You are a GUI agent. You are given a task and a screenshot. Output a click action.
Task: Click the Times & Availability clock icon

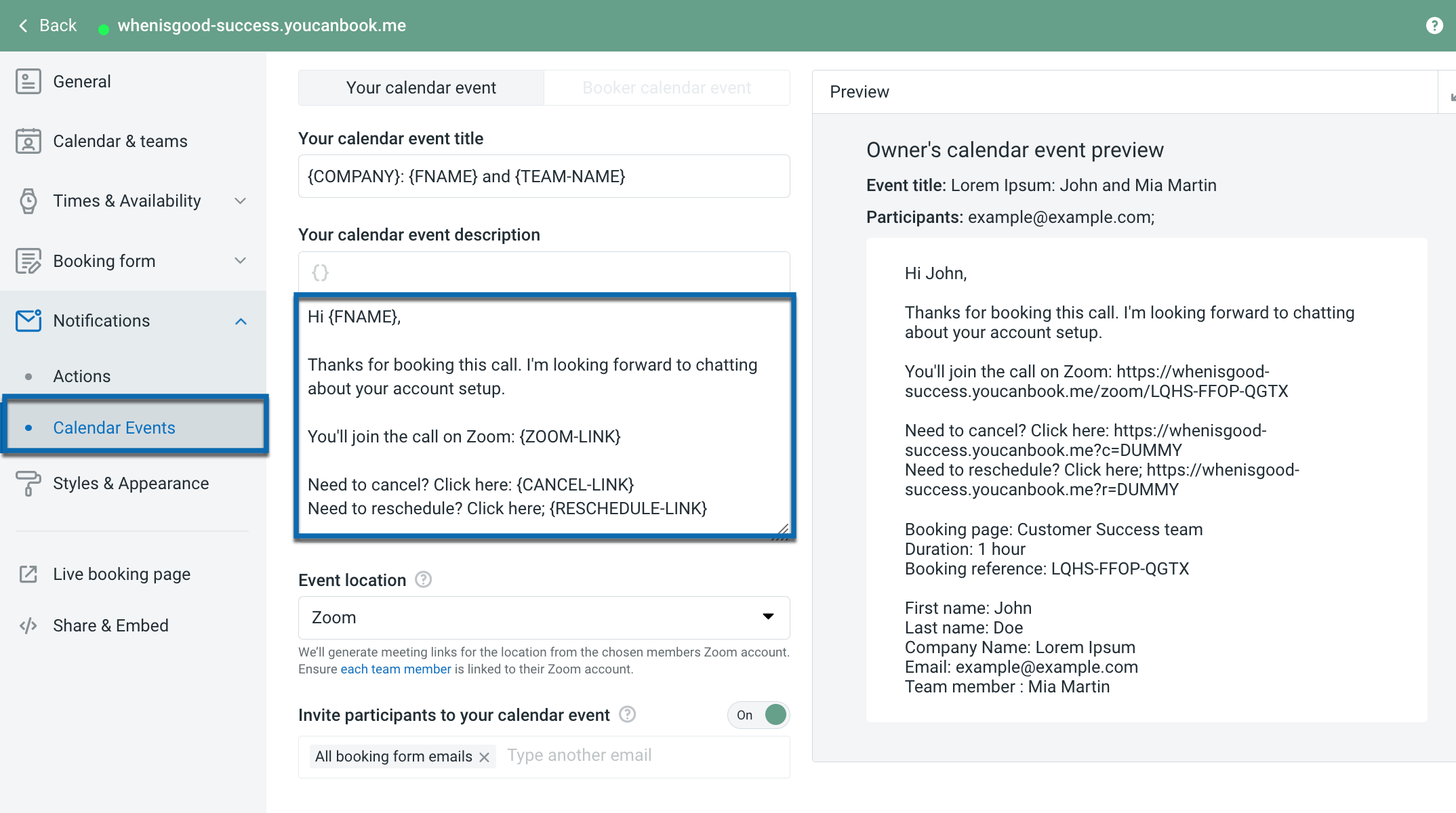coord(28,201)
